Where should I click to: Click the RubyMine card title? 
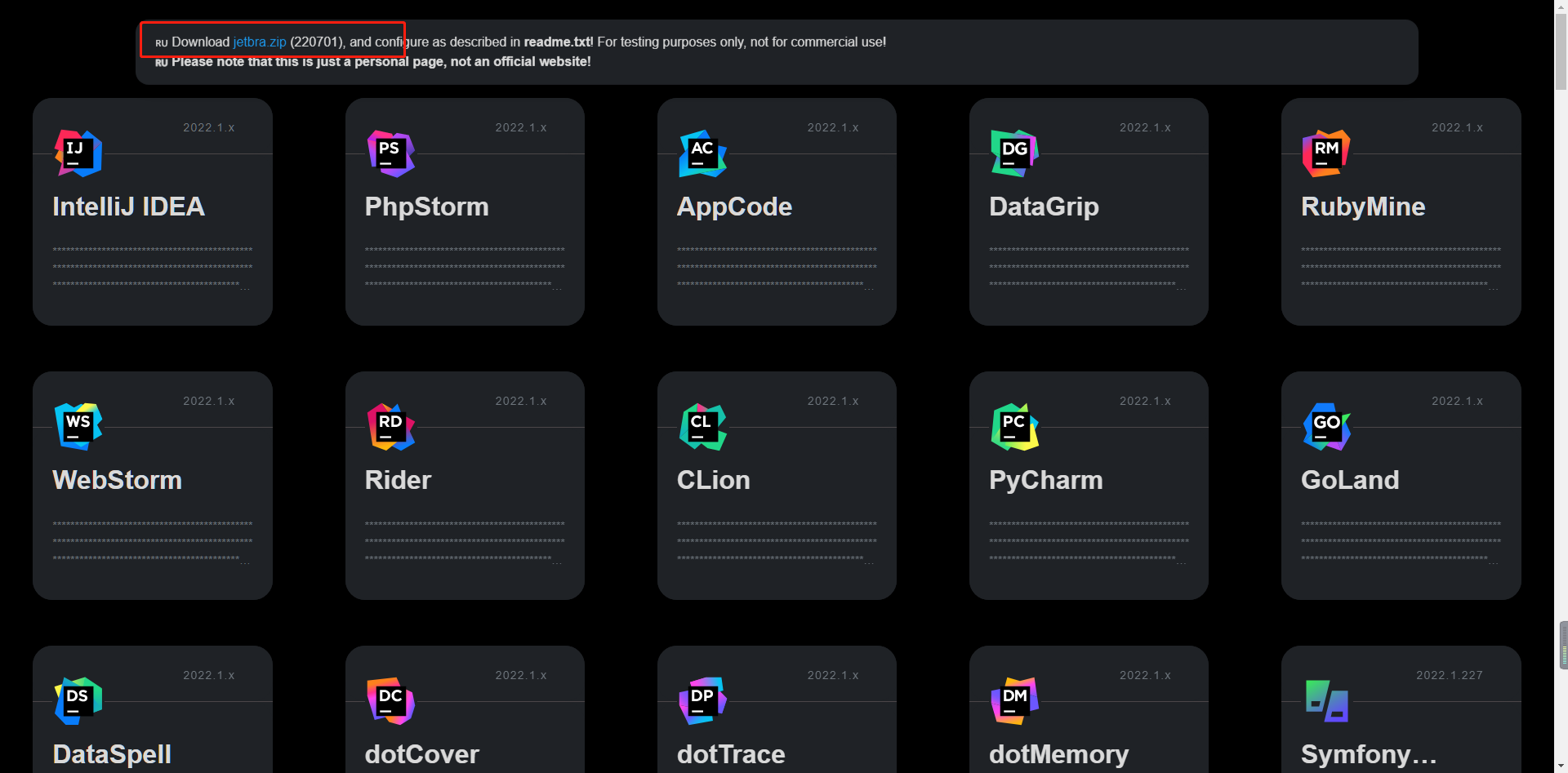(x=1363, y=207)
